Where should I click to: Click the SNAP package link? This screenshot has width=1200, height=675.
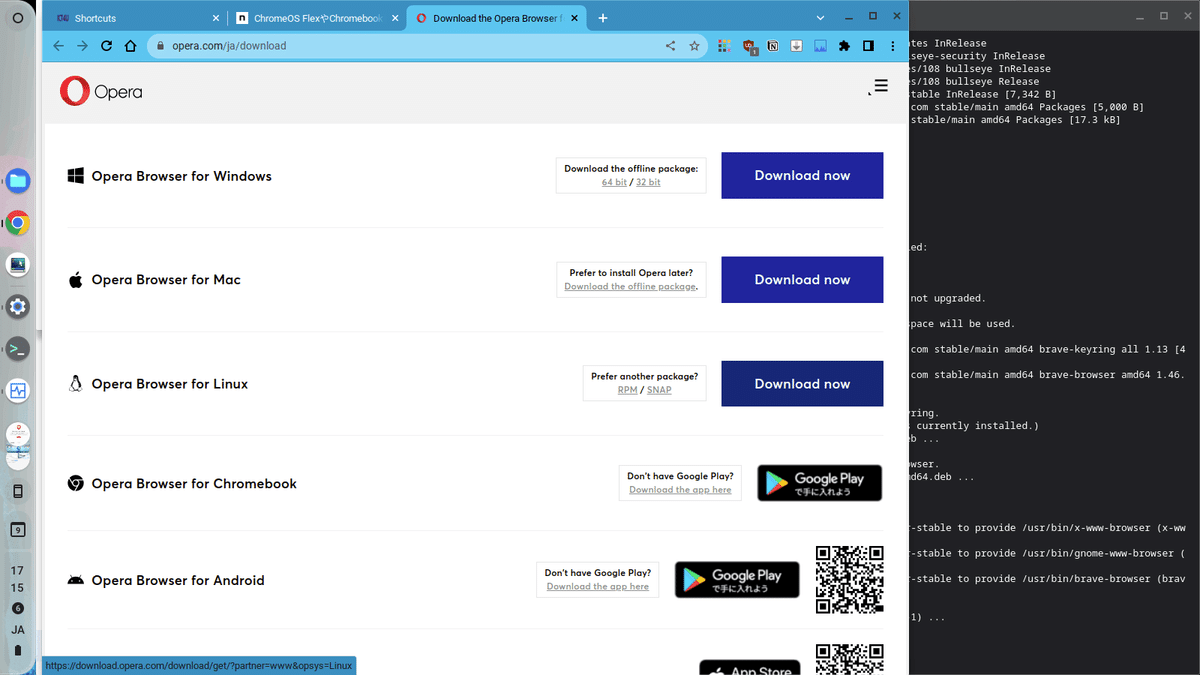659,390
